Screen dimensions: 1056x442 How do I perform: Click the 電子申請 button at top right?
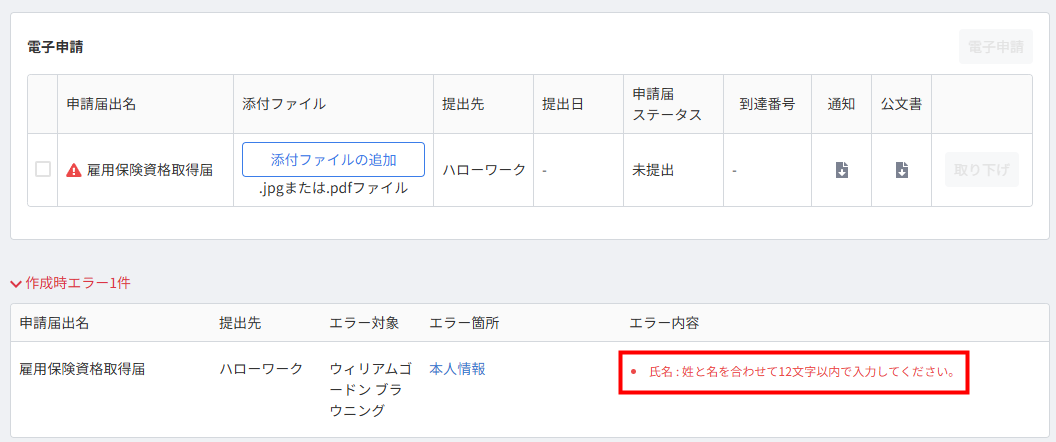coord(995,47)
